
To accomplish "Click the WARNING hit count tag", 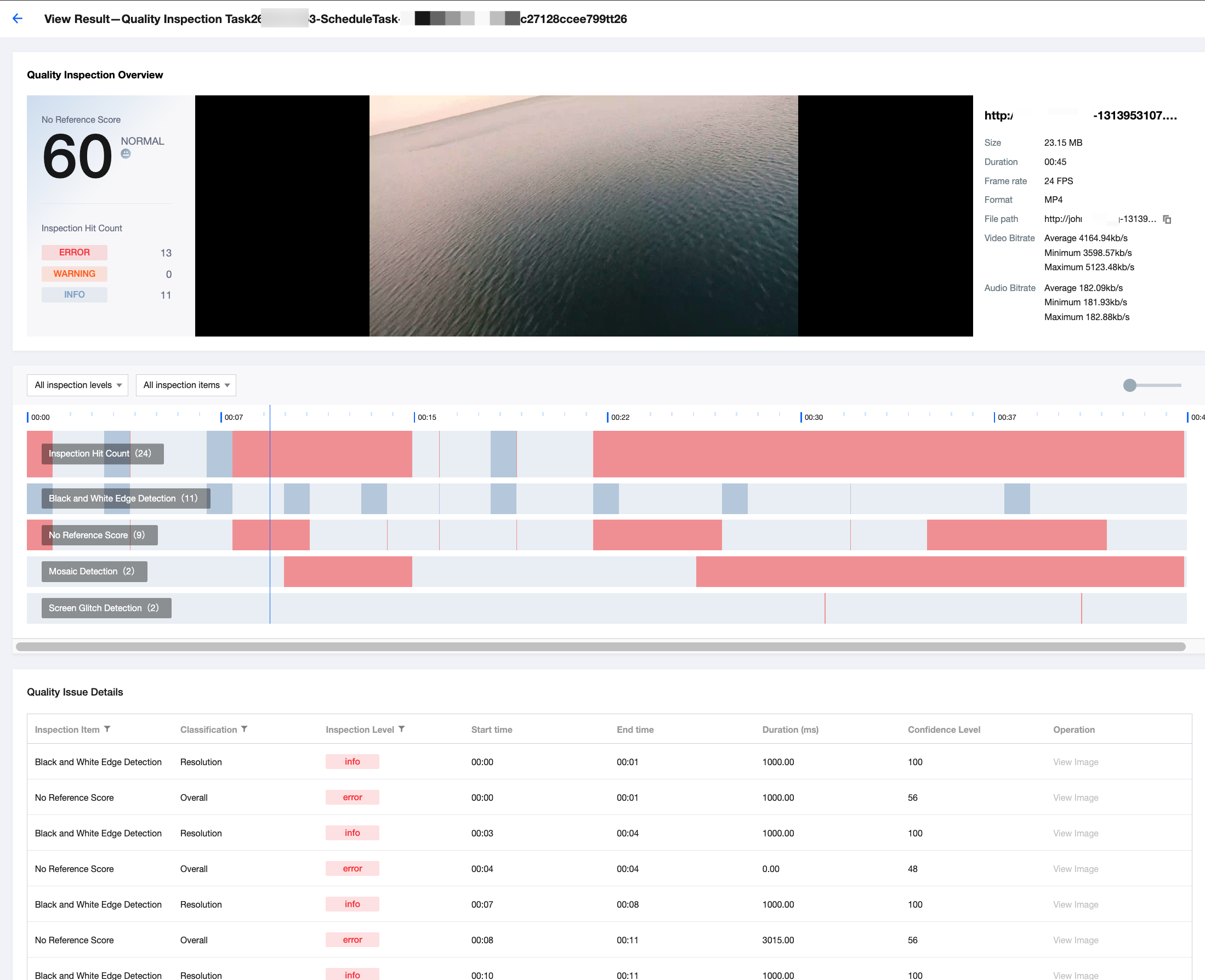I will (74, 274).
